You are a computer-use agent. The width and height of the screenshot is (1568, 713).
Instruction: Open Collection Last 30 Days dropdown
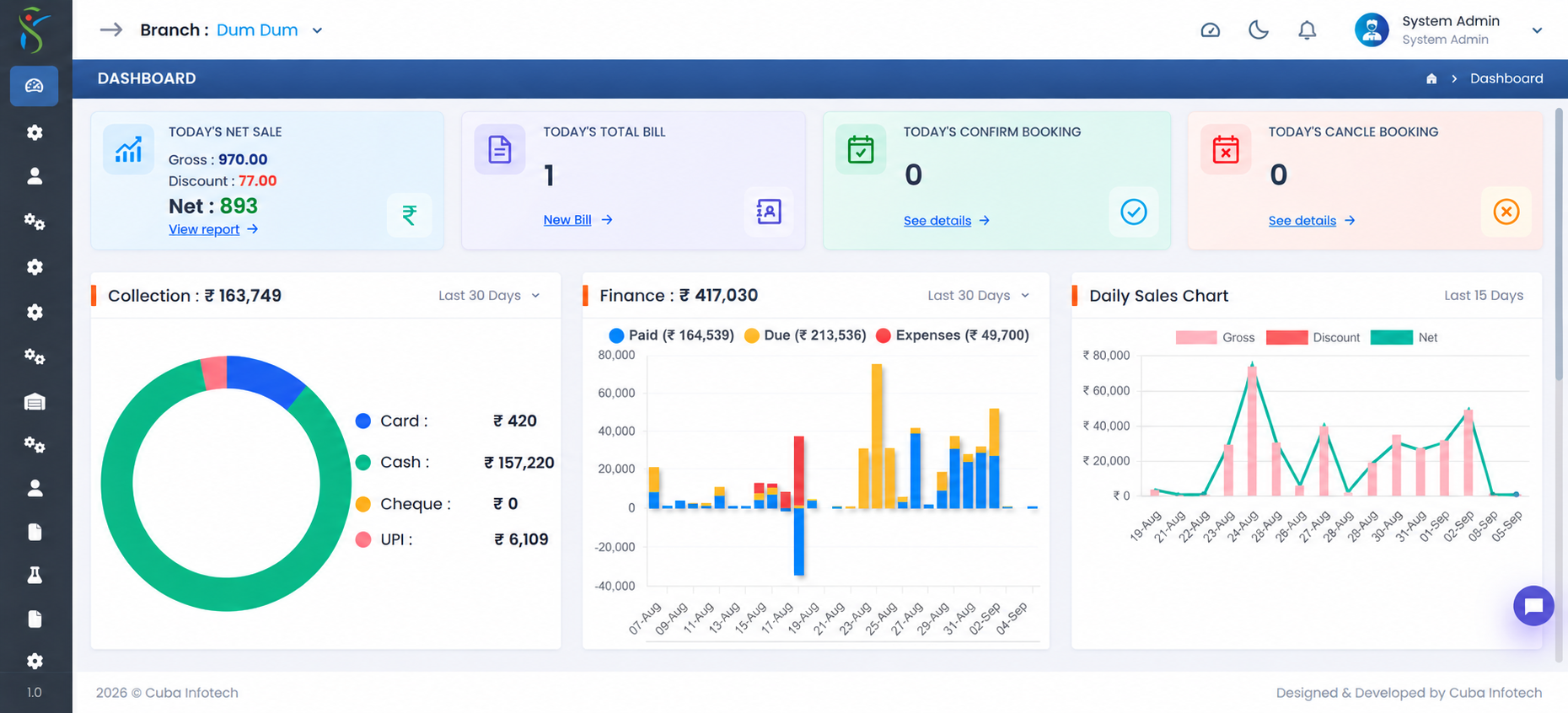coord(489,296)
